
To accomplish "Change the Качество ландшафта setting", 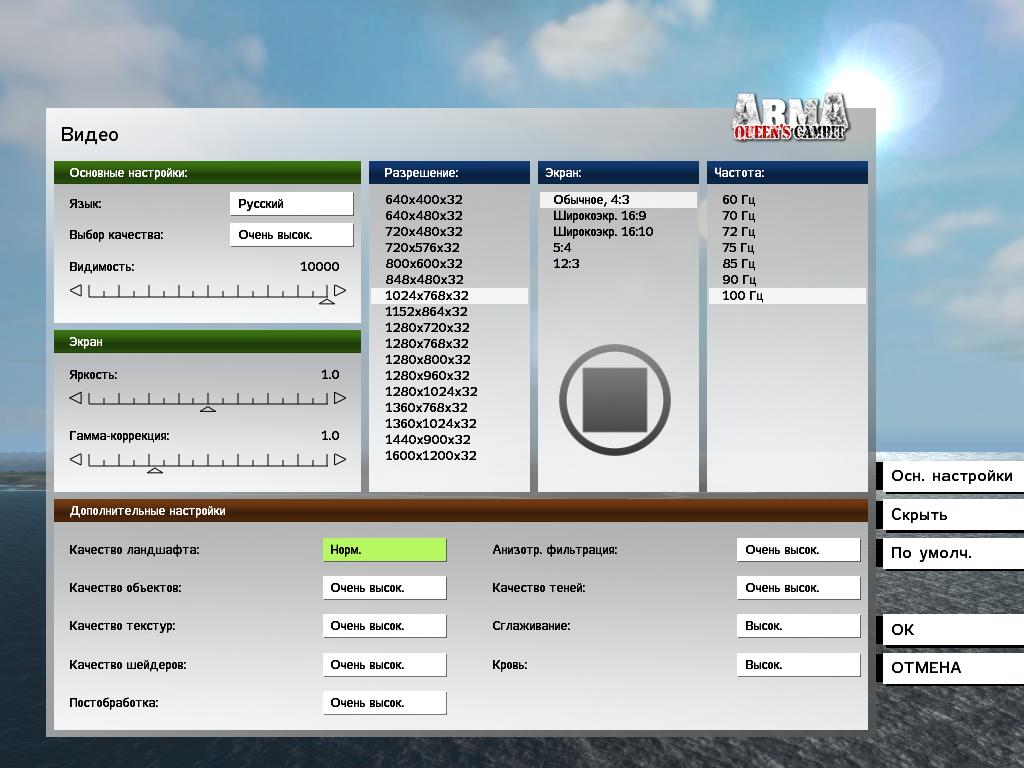I will point(384,550).
